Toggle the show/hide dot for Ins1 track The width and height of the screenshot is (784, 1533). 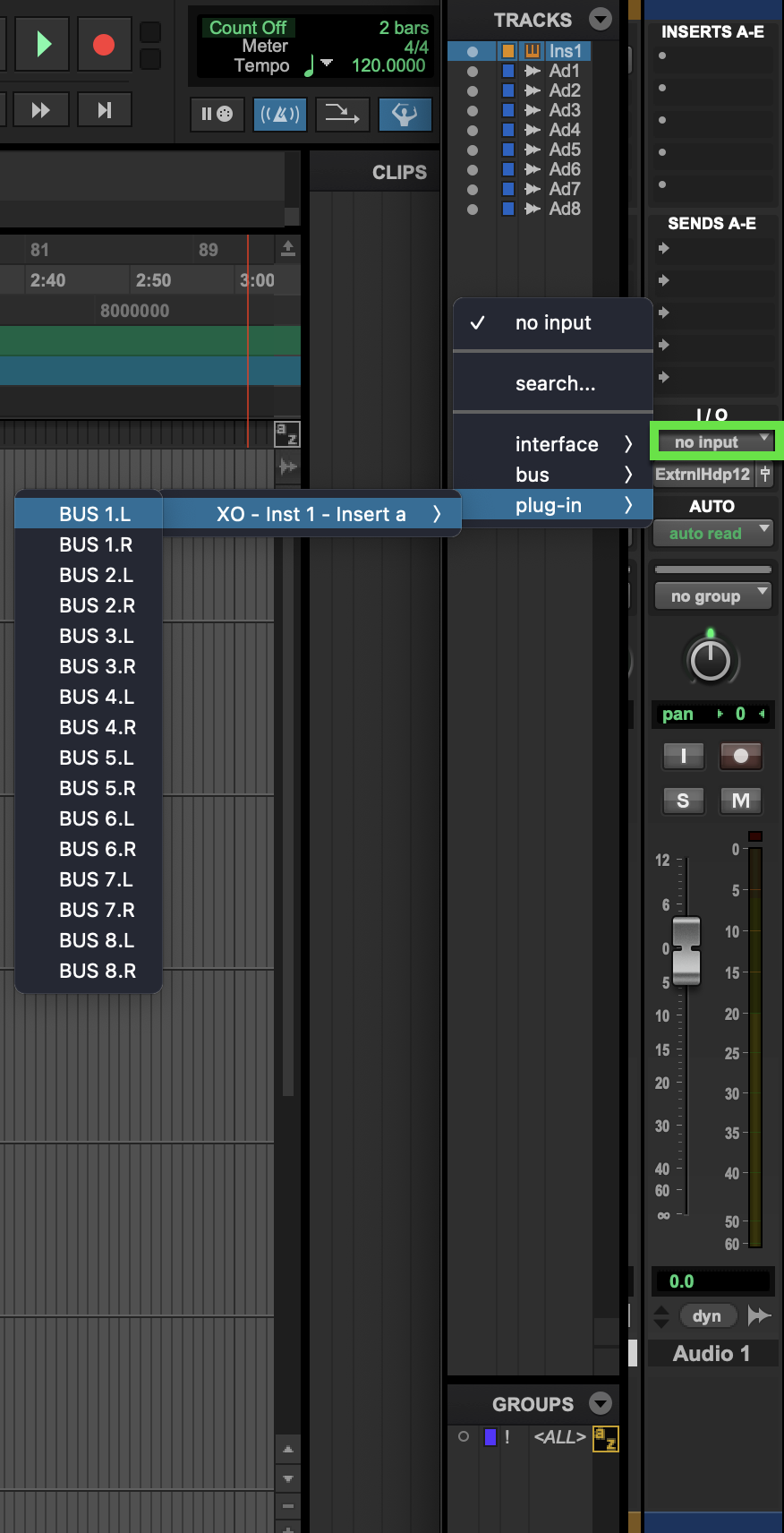[x=473, y=51]
